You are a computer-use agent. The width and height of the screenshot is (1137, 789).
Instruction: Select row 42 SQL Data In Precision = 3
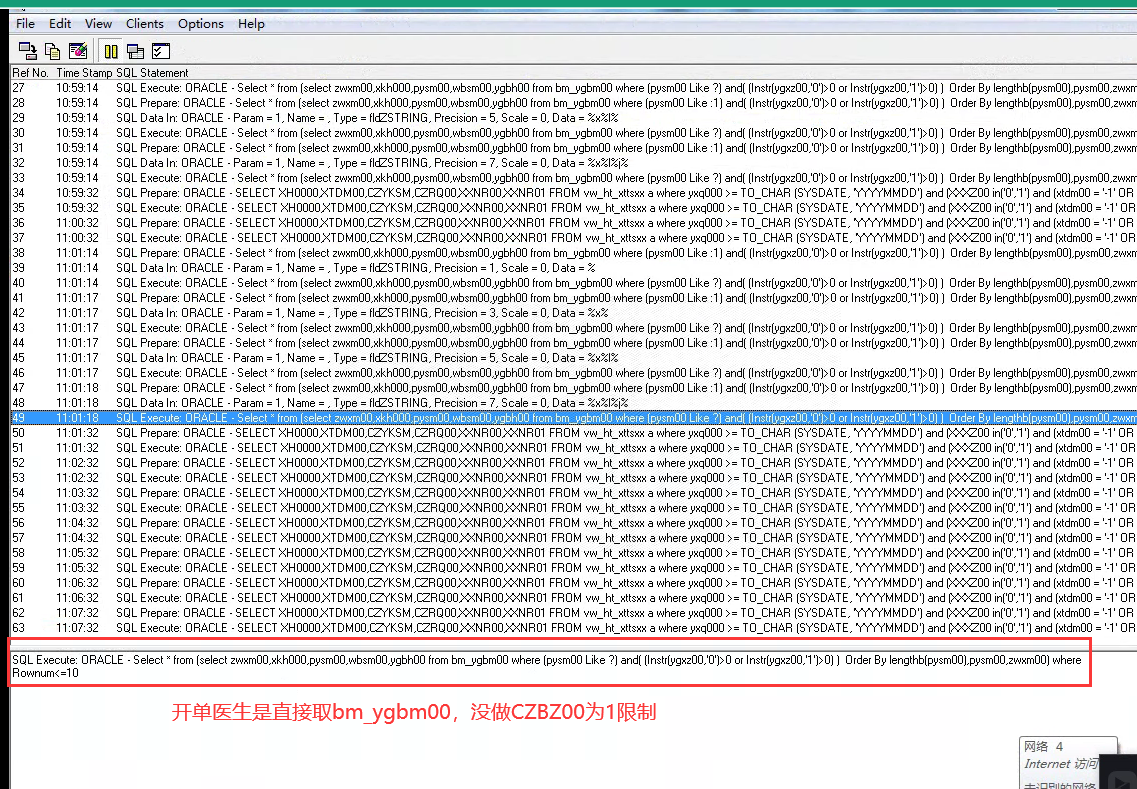pos(574,313)
